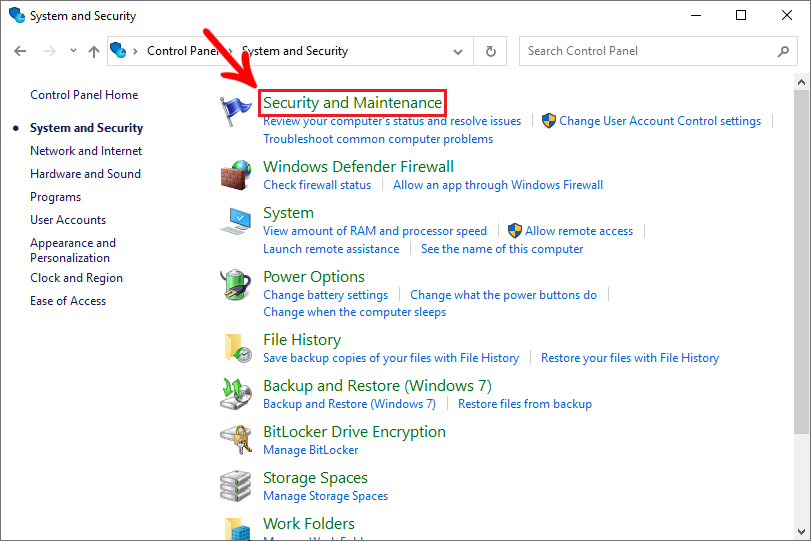Open Control Panel Home
Image resolution: width=811 pixels, height=541 pixels.
click(84, 95)
